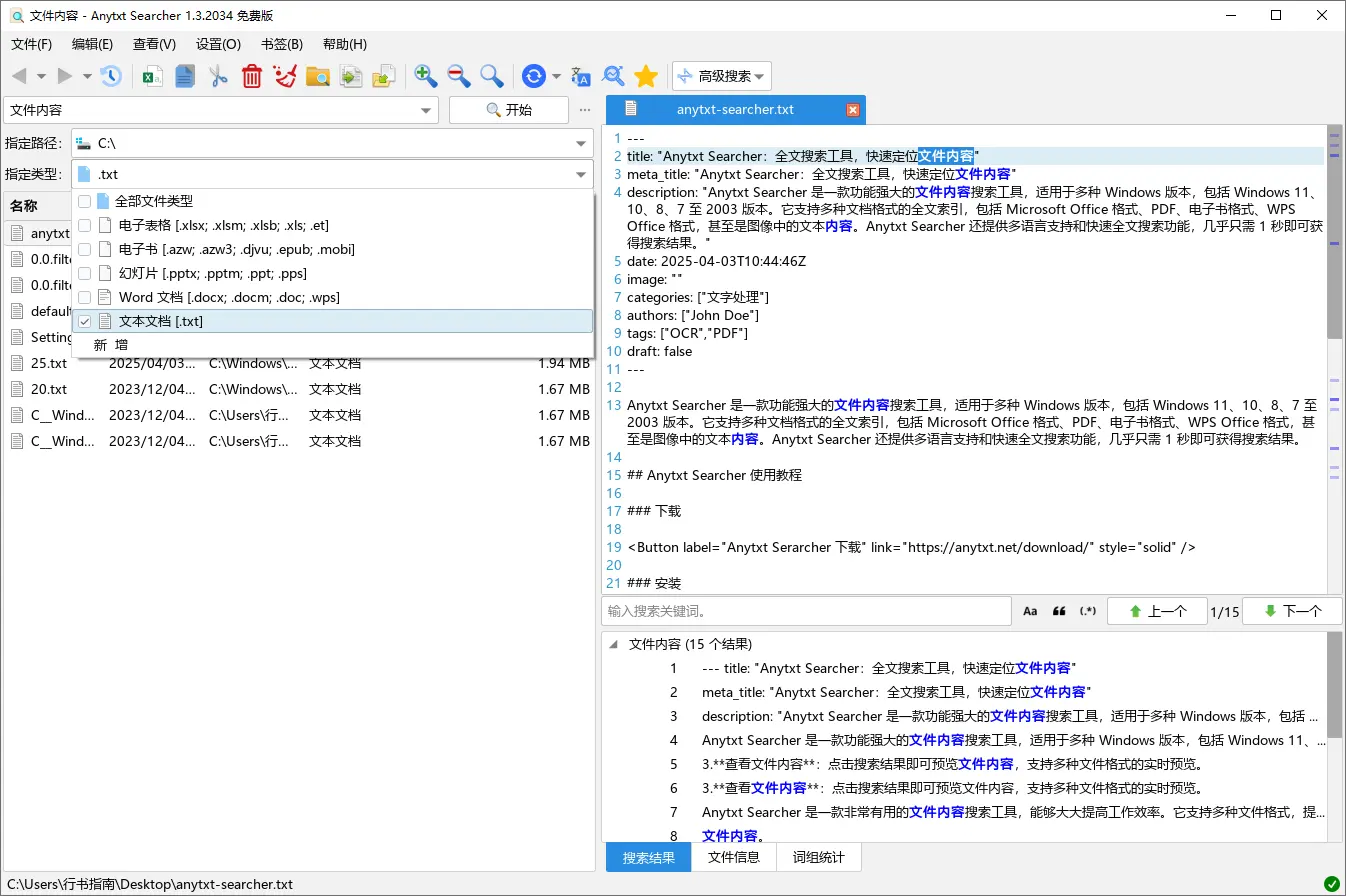Check the 幻灯片 file type checkbox

click(84, 273)
